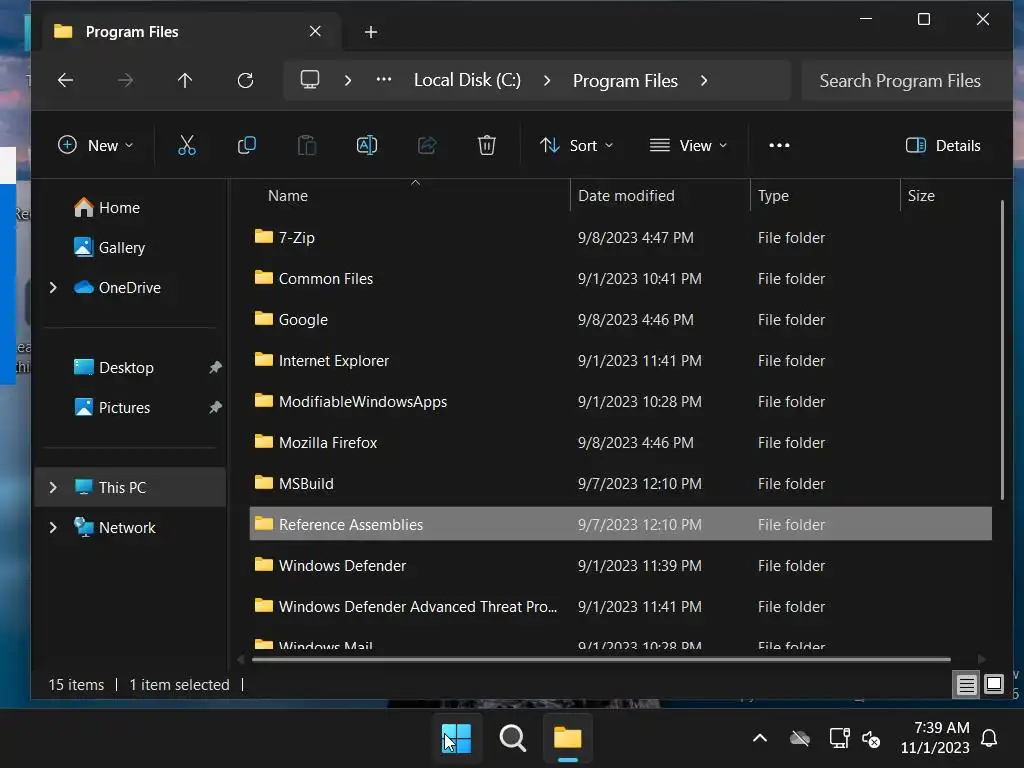
Task: Click the Paste clipboard icon
Action: point(307,145)
